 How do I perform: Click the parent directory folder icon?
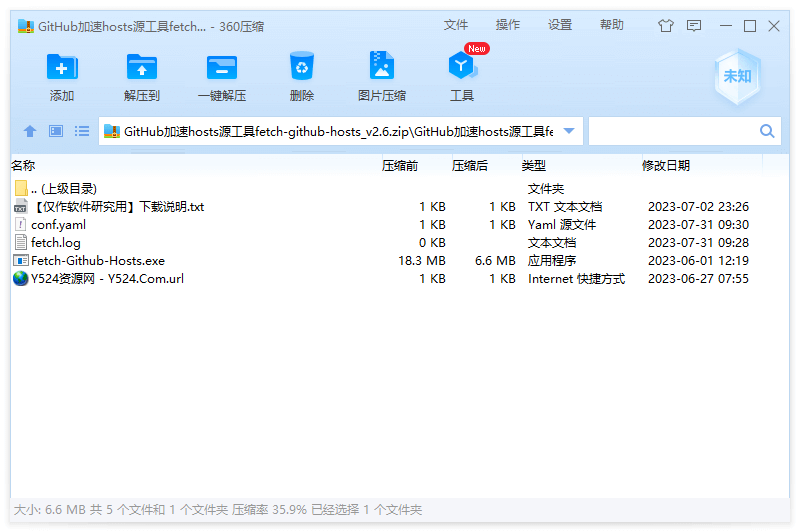point(21,188)
